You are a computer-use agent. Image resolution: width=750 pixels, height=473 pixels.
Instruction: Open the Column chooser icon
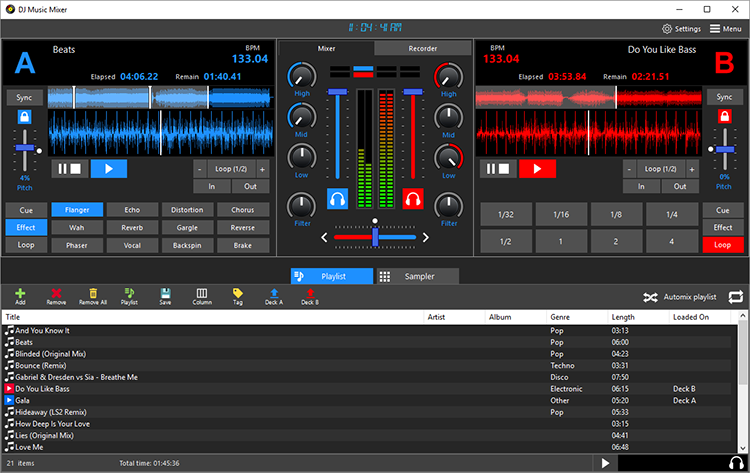(201, 295)
